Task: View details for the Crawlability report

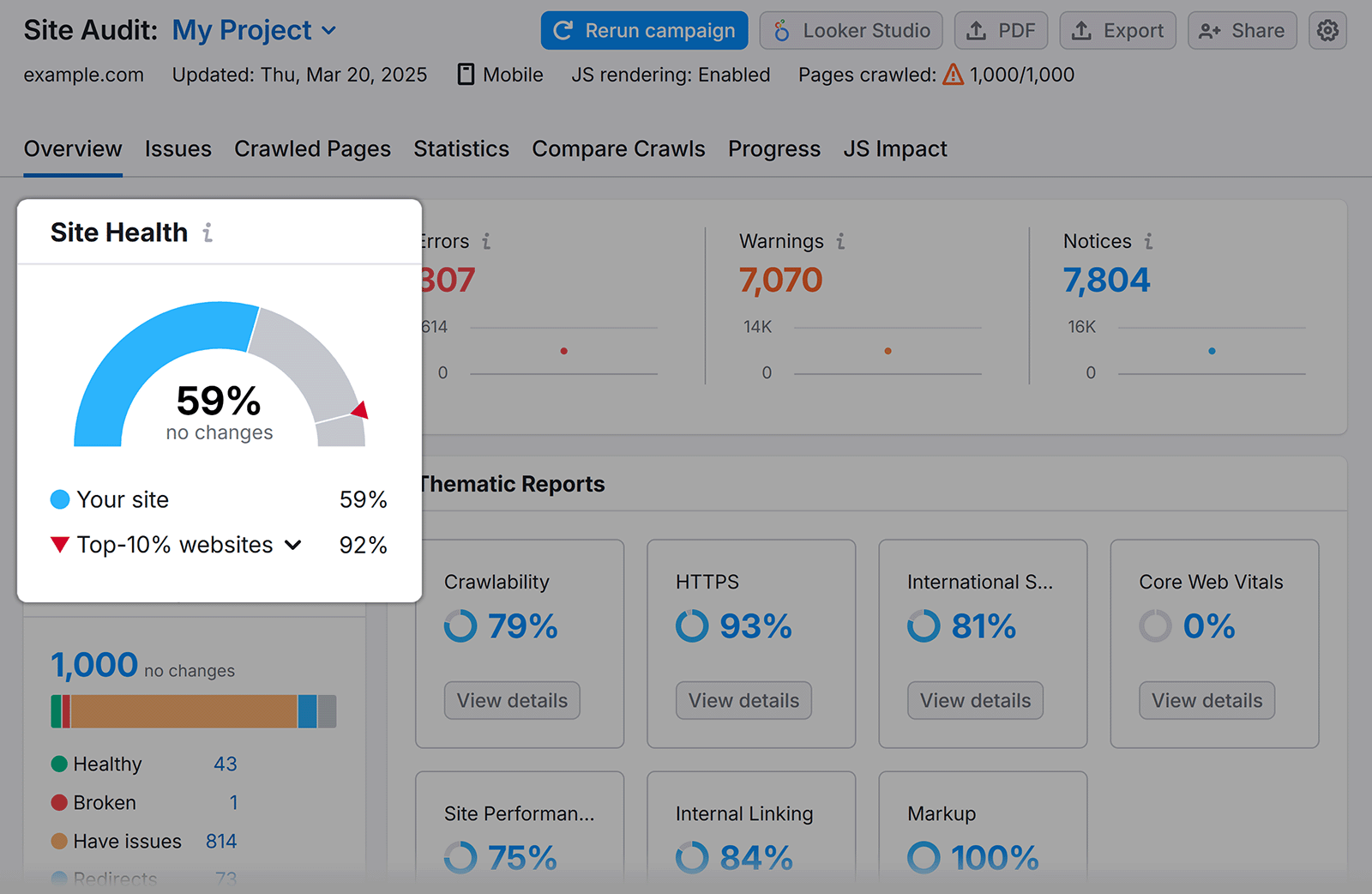Action: point(511,700)
